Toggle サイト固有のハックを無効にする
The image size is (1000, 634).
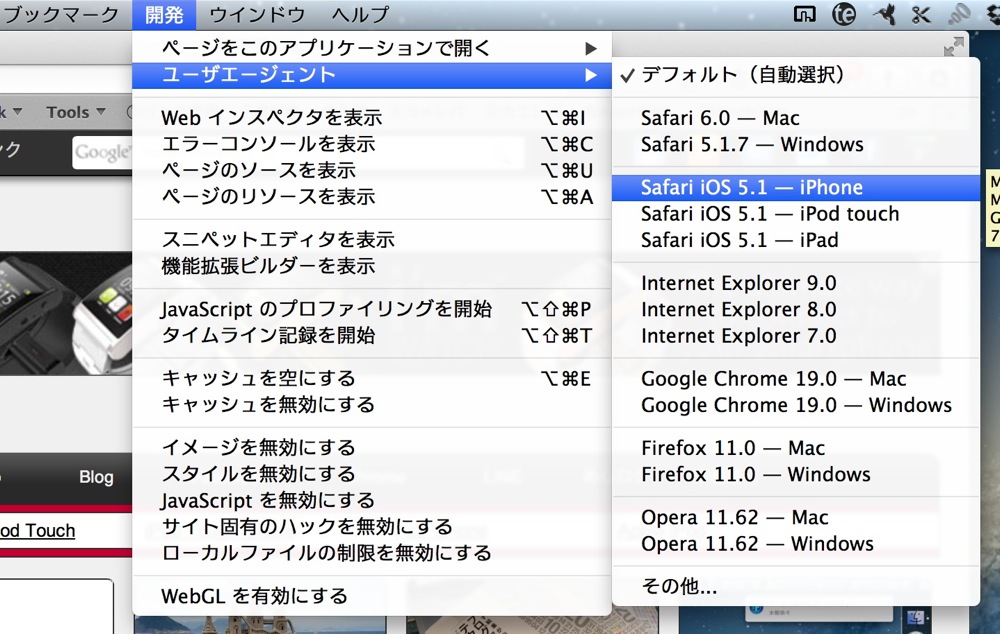(x=372, y=526)
